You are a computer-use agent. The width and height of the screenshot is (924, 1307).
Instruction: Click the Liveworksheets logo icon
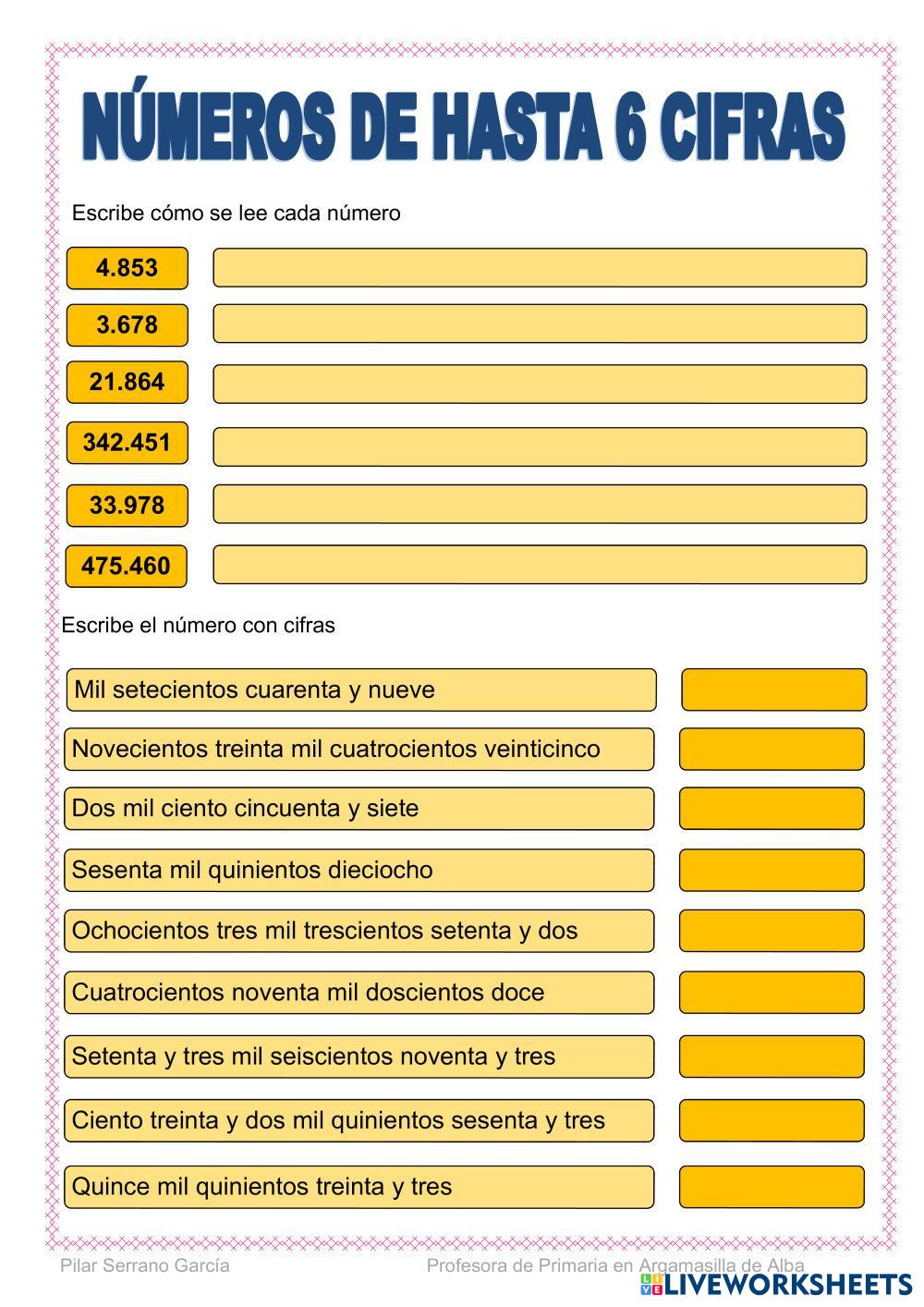[650, 1284]
